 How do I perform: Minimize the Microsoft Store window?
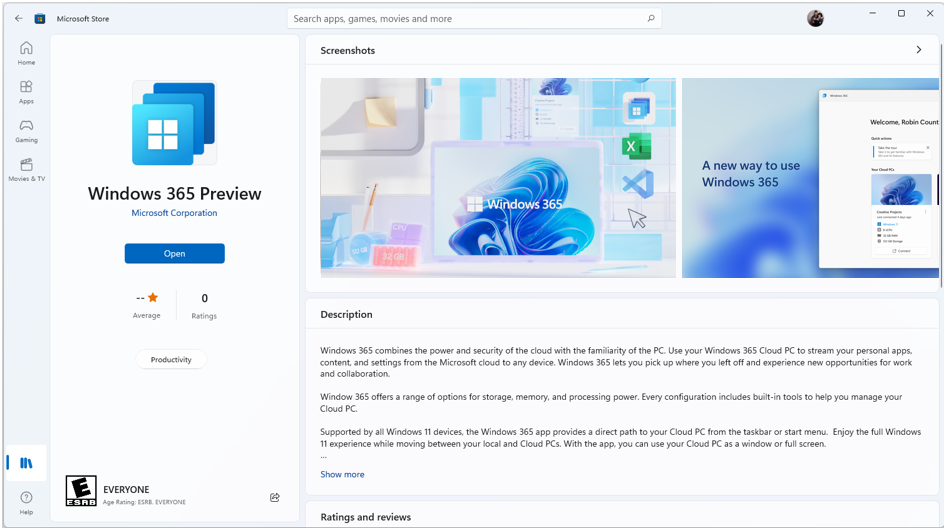872,13
